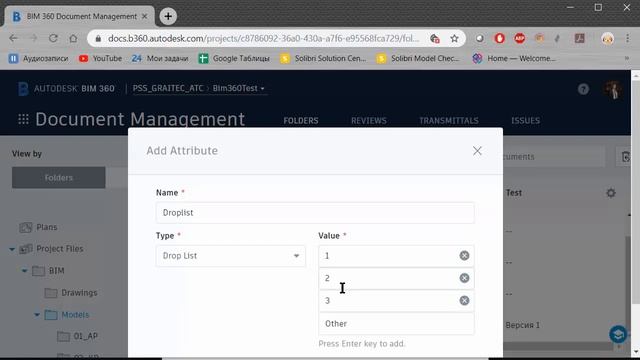Open the Solibri Solution Center bookmark
The width and height of the screenshot is (640, 360).
coord(323,58)
